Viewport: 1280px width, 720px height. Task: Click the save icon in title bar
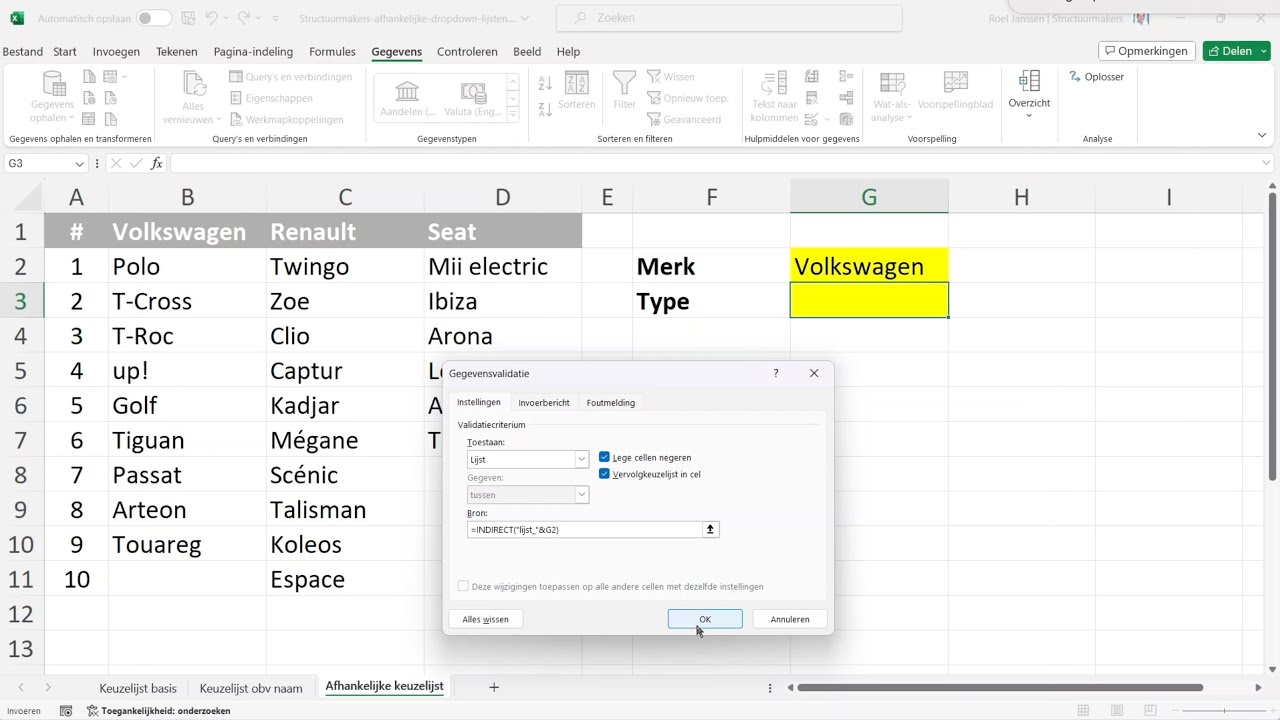pos(189,18)
